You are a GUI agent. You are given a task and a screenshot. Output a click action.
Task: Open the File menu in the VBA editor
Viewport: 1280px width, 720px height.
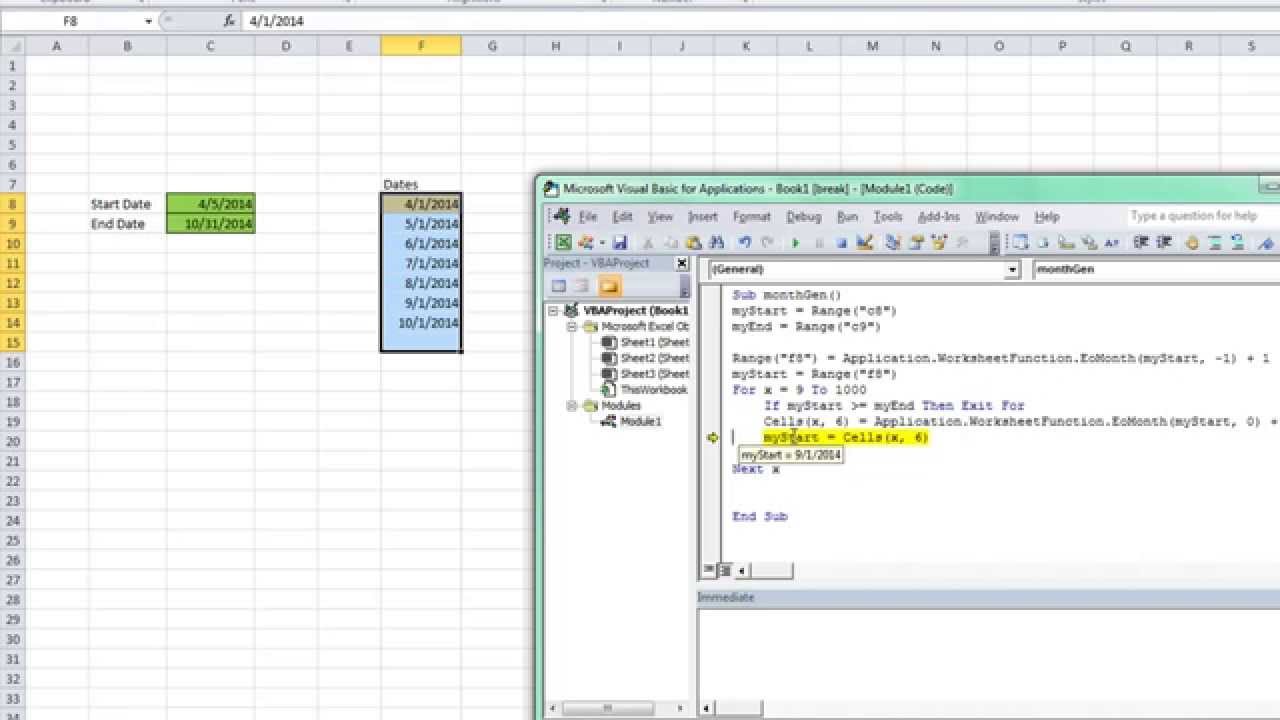588,216
